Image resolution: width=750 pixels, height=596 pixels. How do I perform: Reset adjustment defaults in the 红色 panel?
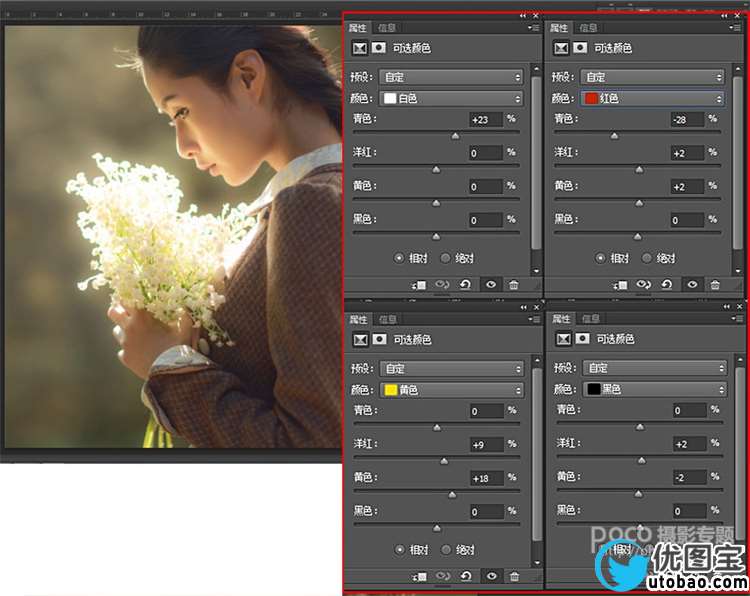point(666,285)
